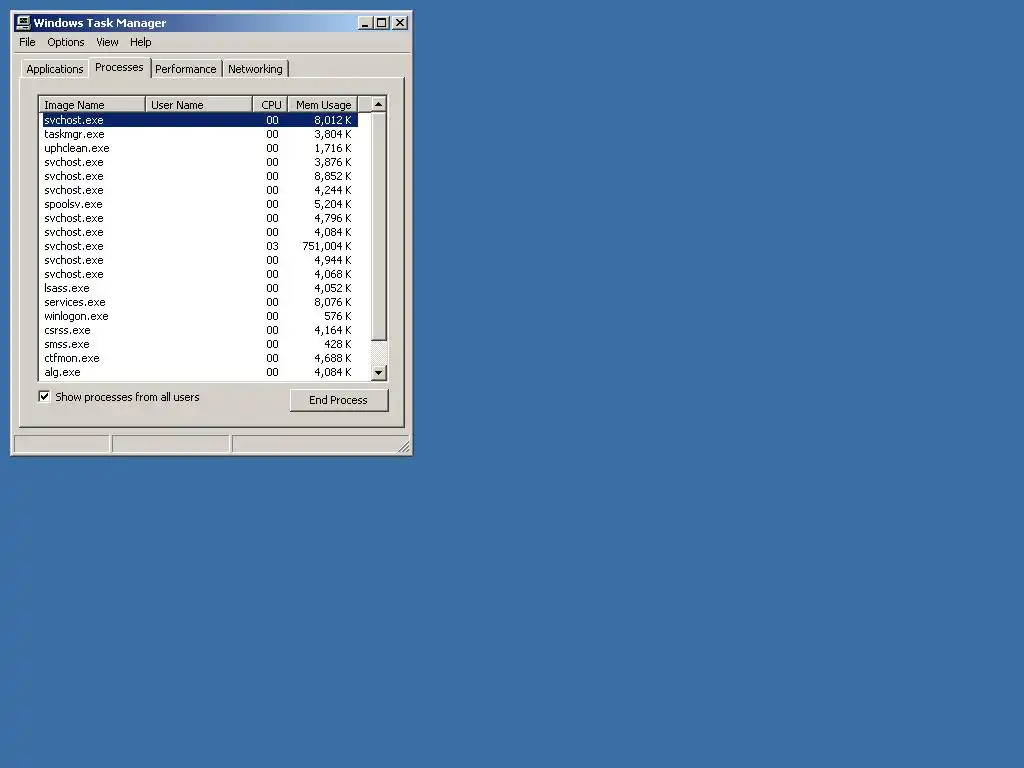Click the 03 CPU value

pos(272,246)
